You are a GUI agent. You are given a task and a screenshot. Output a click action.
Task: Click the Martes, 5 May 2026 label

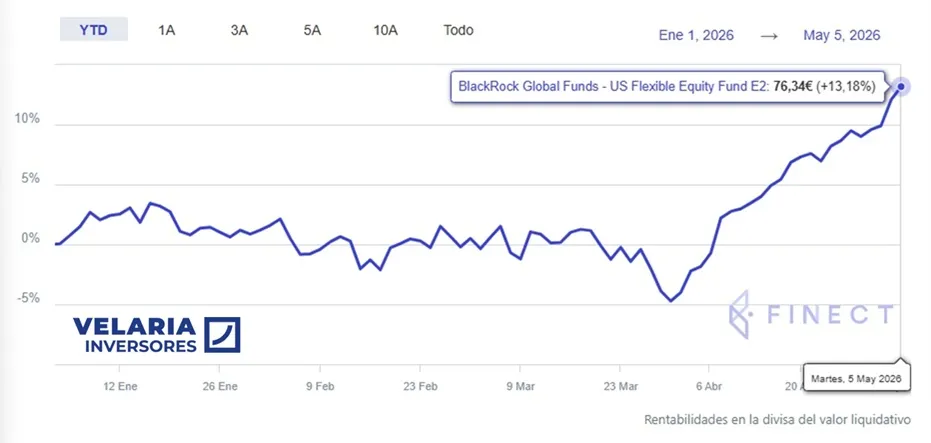[x=856, y=378]
